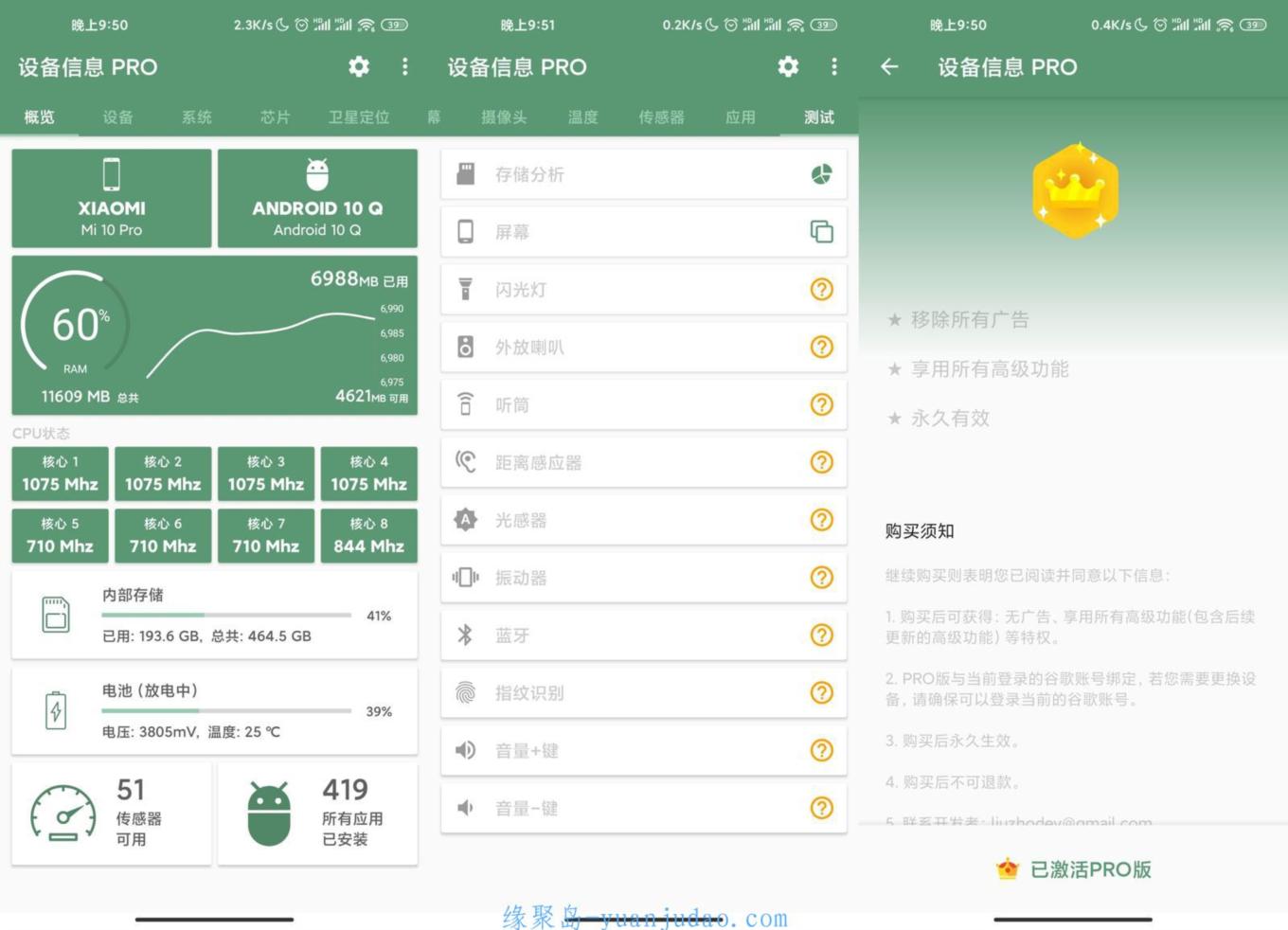
Task: Tap the 核心 5 710 Mhz tile
Action: click(61, 535)
